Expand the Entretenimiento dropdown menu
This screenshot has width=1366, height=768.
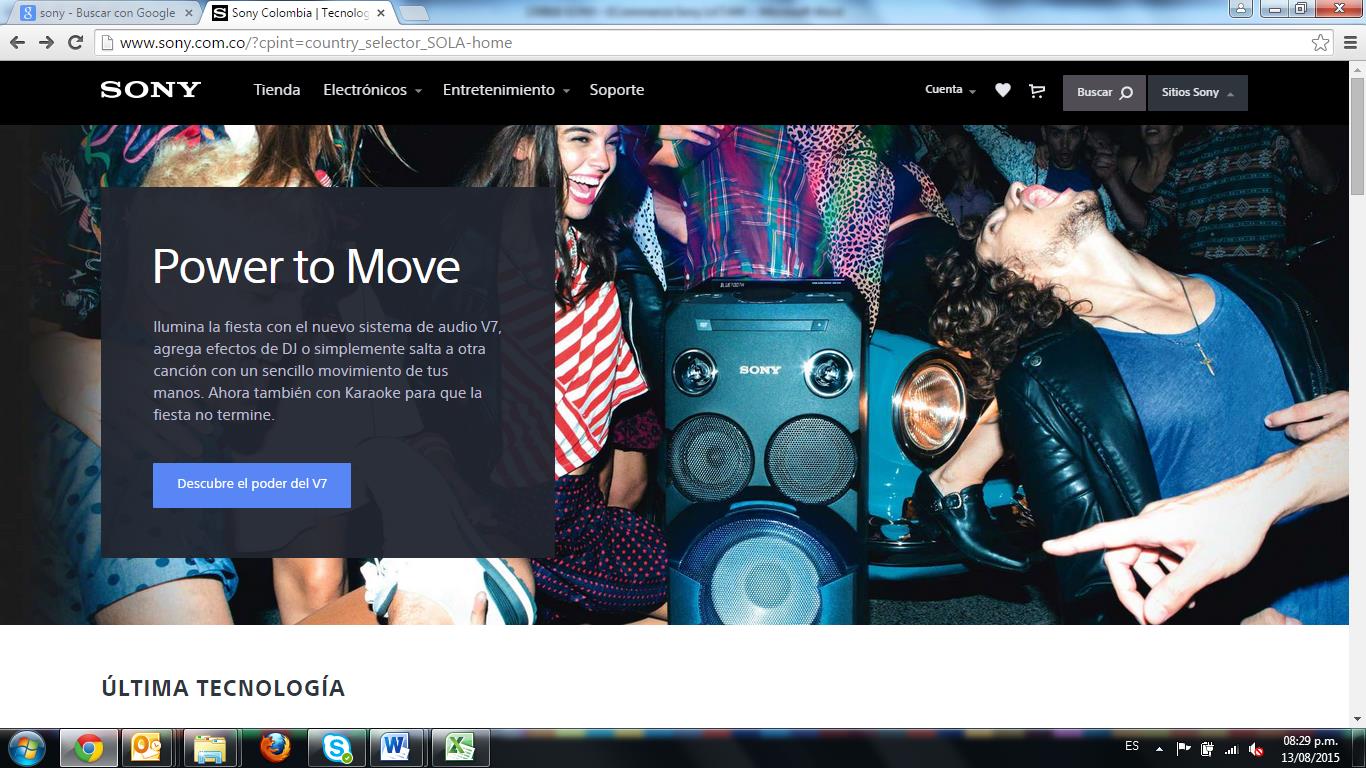(x=506, y=90)
